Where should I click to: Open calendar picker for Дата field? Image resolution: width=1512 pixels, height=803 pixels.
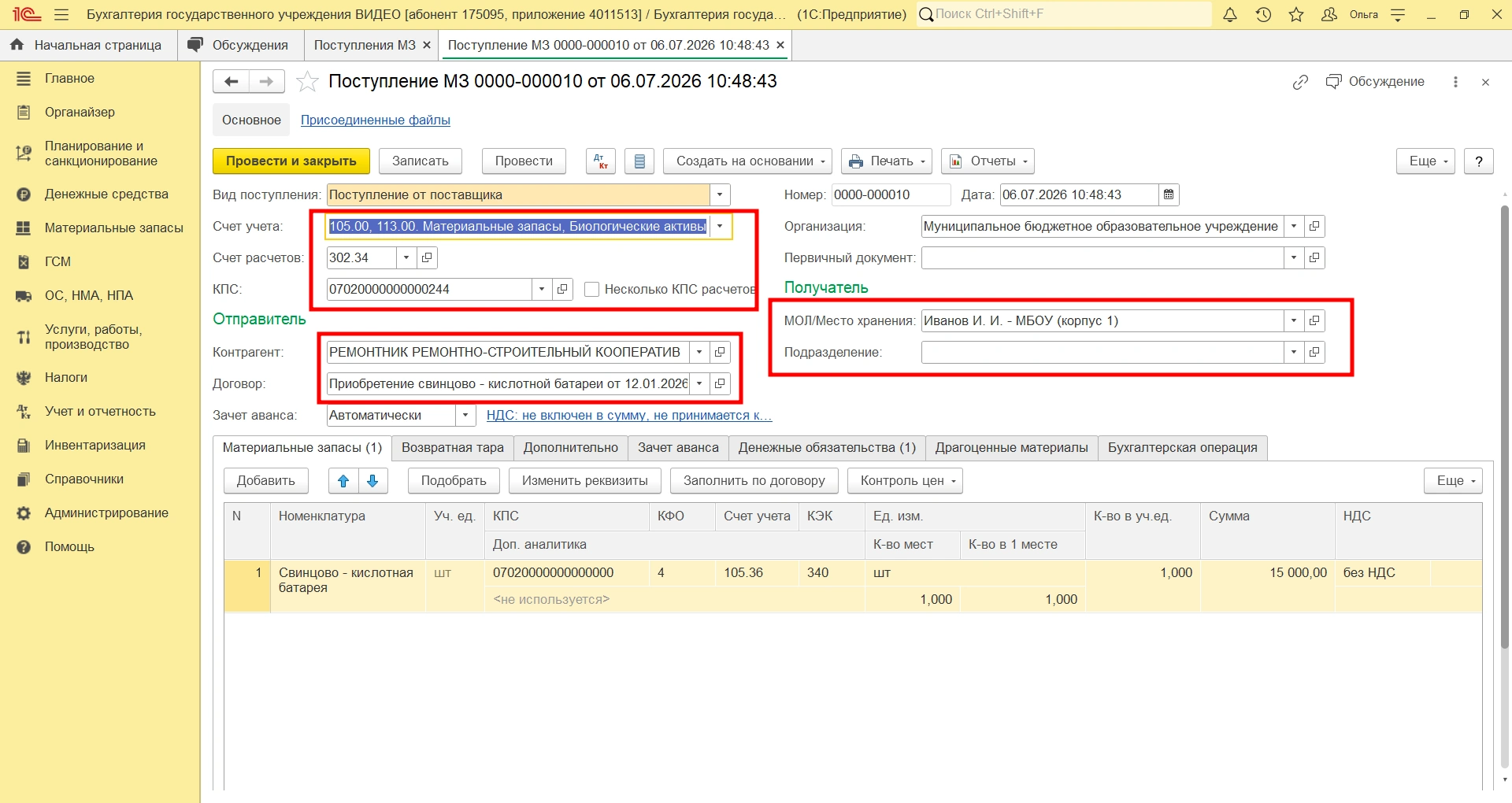click(1169, 194)
